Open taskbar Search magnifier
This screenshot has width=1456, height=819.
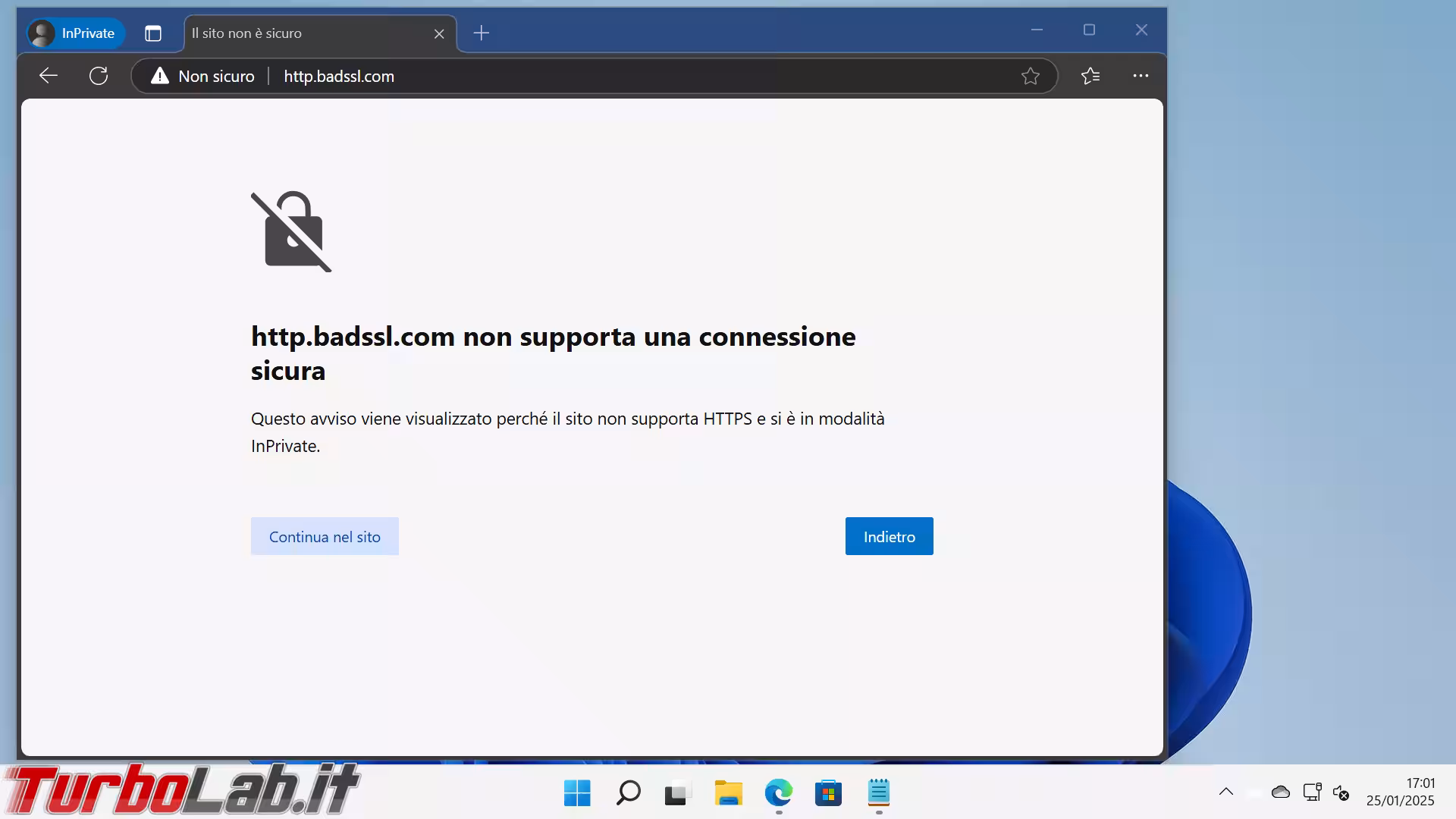pos(628,793)
